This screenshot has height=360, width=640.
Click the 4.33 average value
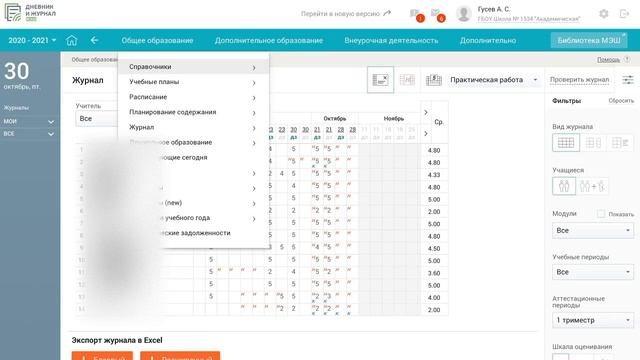click(x=434, y=175)
